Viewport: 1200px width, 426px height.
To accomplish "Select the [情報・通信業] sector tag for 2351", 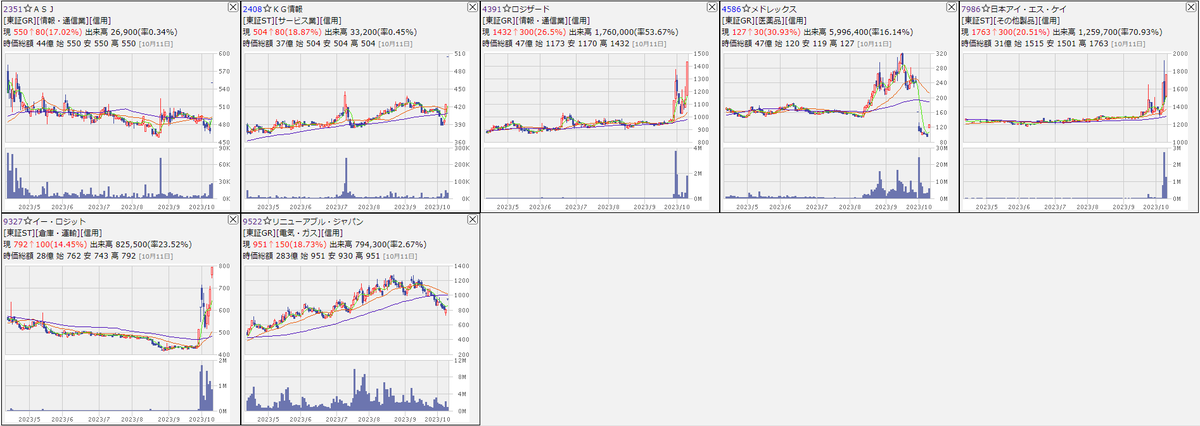I will pyautogui.click(x=63, y=19).
